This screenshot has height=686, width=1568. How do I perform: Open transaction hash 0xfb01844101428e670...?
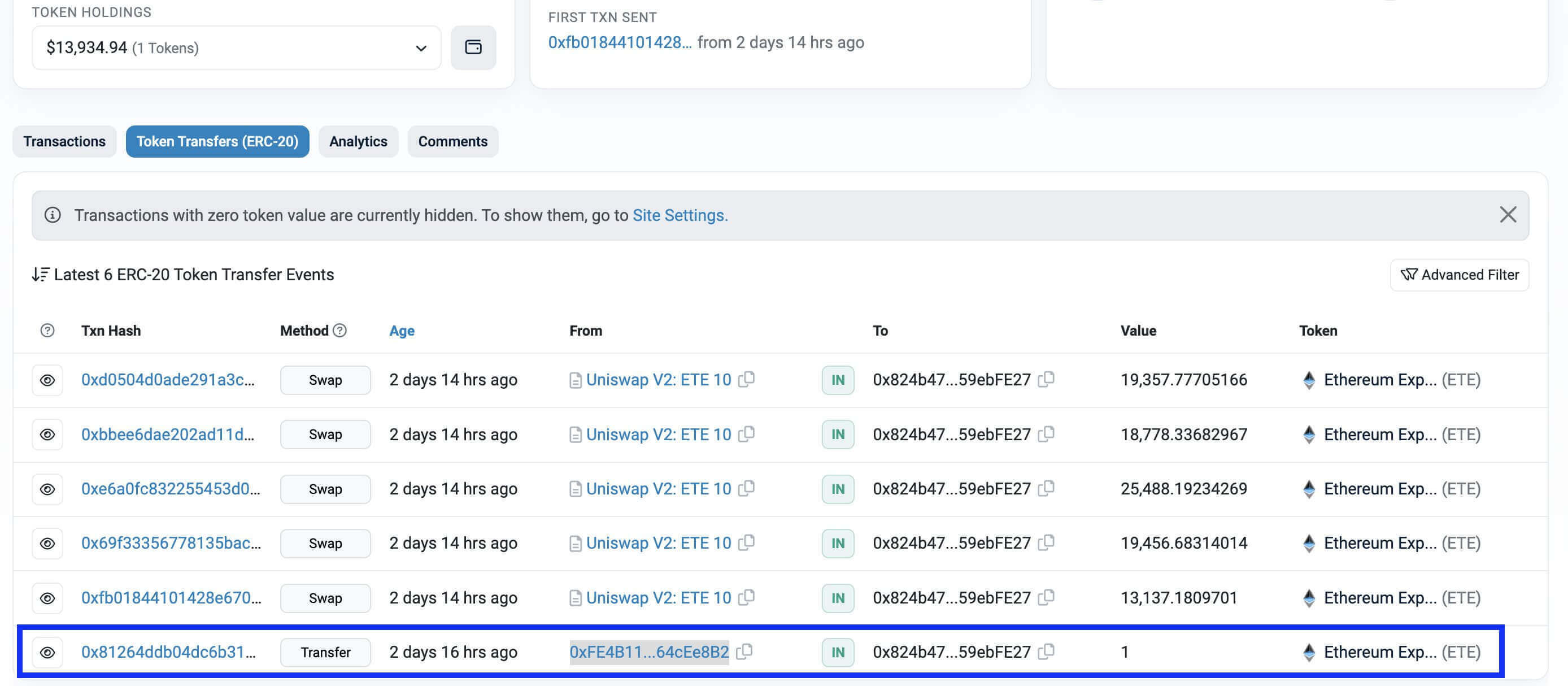[171, 598]
